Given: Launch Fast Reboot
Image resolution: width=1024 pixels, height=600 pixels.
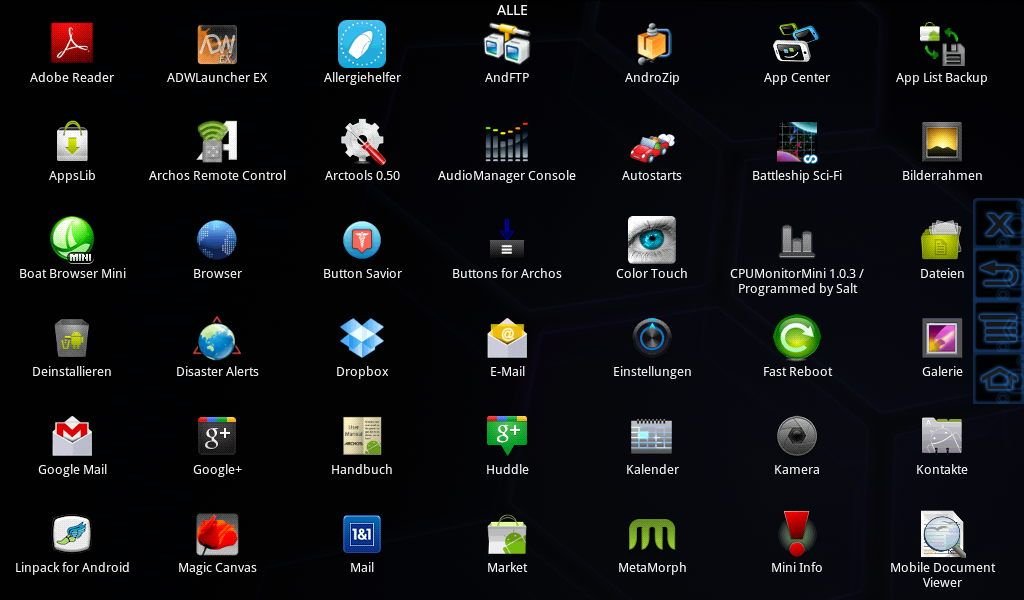Looking at the screenshot, I should (797, 338).
